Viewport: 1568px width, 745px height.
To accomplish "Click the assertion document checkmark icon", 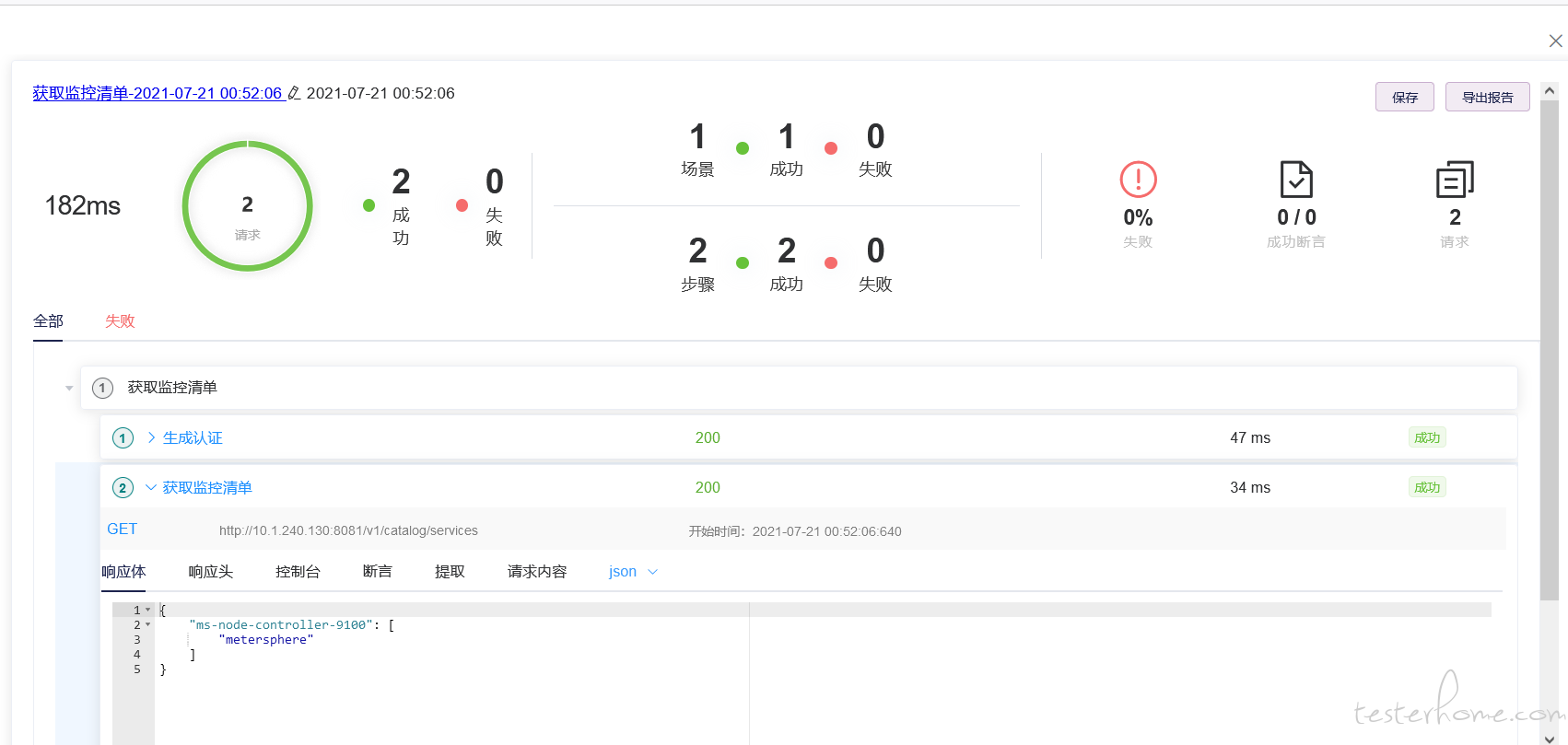I will click(x=1296, y=180).
